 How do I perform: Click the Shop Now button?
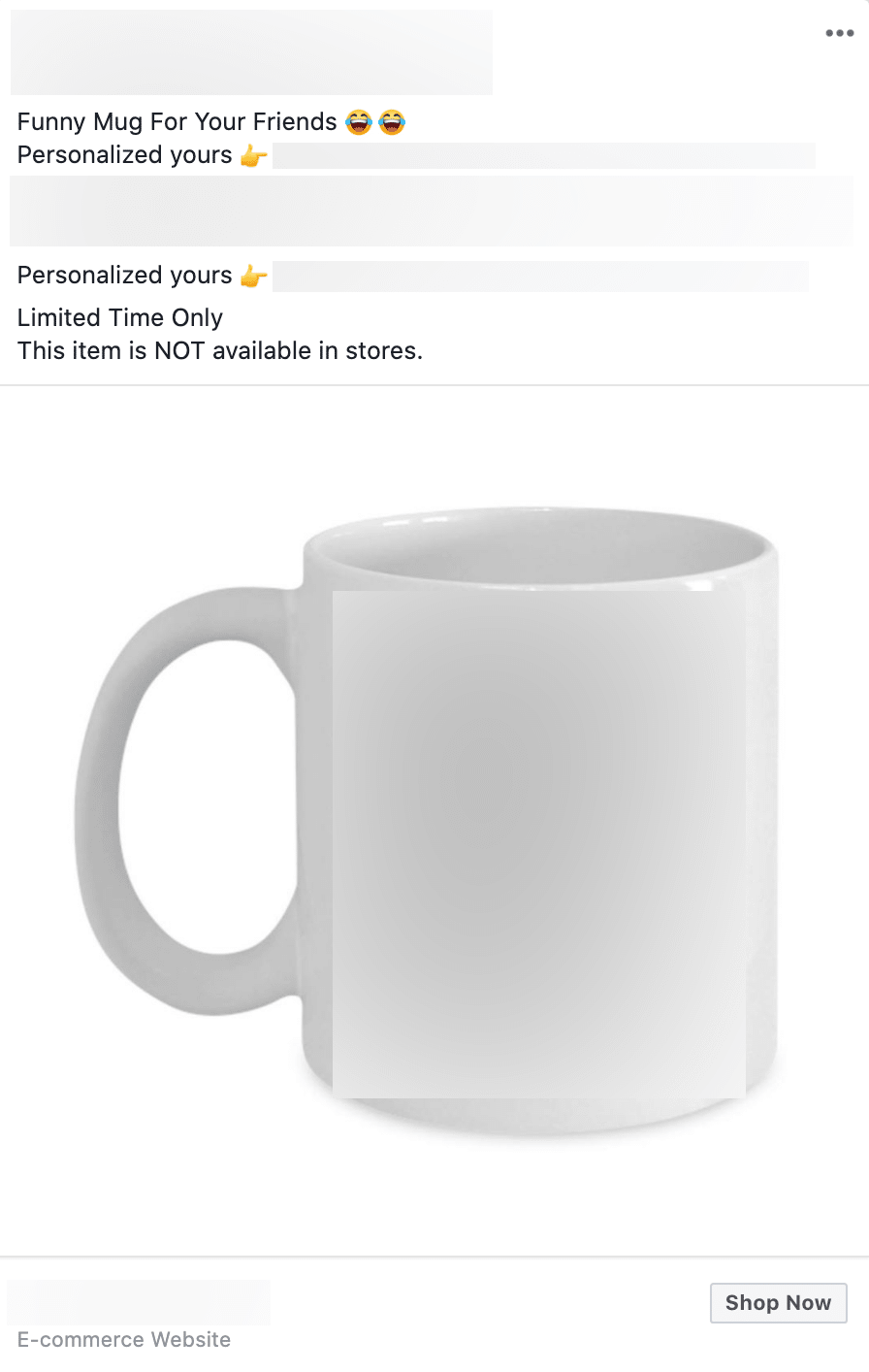click(x=778, y=1303)
